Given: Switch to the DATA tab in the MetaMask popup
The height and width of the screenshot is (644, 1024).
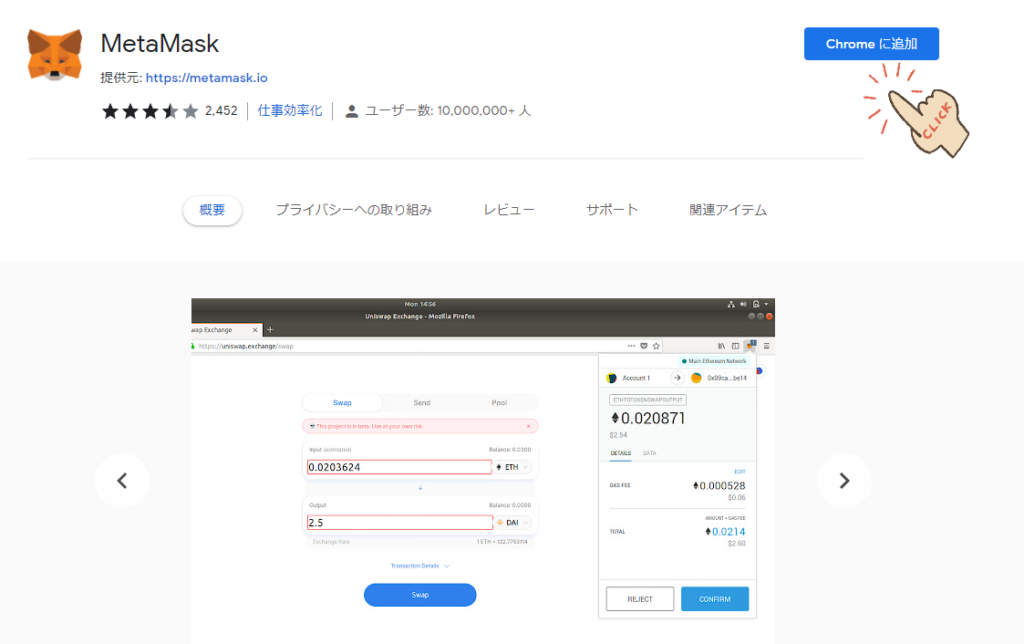Looking at the screenshot, I should [649, 453].
